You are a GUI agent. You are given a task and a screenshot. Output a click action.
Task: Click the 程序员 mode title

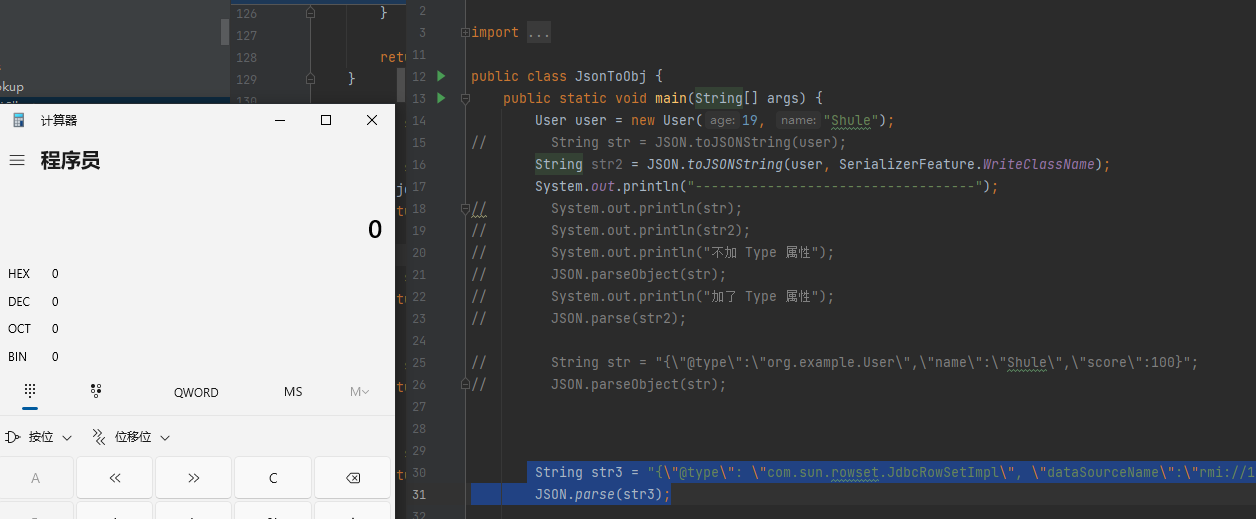point(70,160)
